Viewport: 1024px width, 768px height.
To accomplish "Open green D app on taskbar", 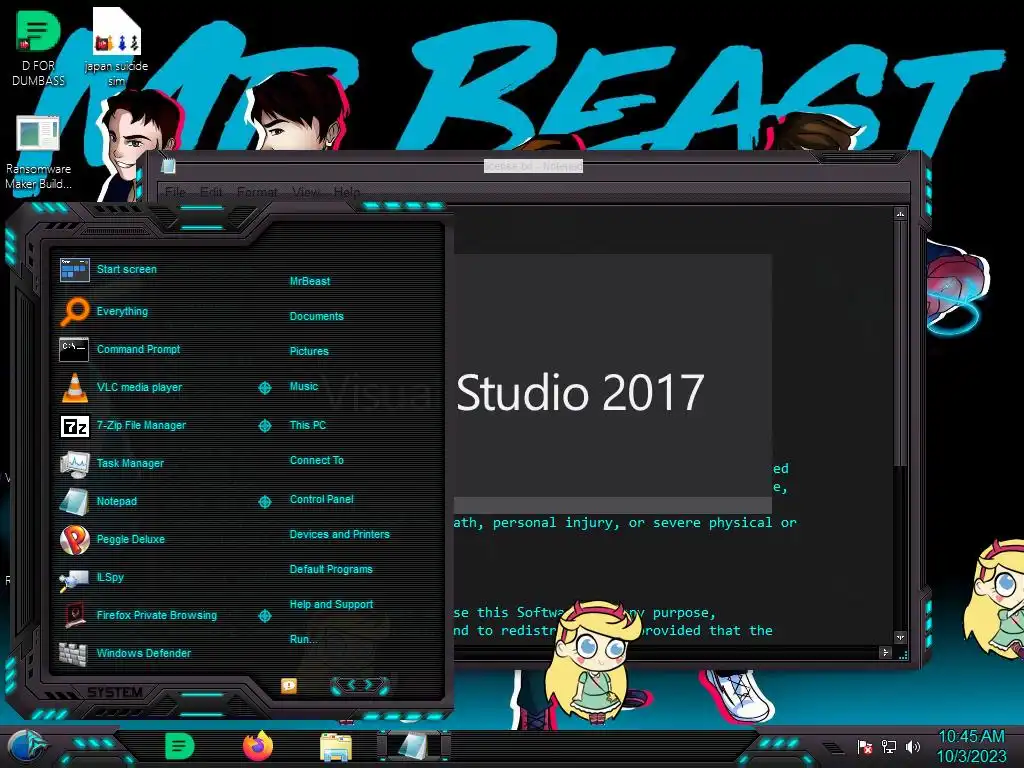I will pyautogui.click(x=179, y=746).
